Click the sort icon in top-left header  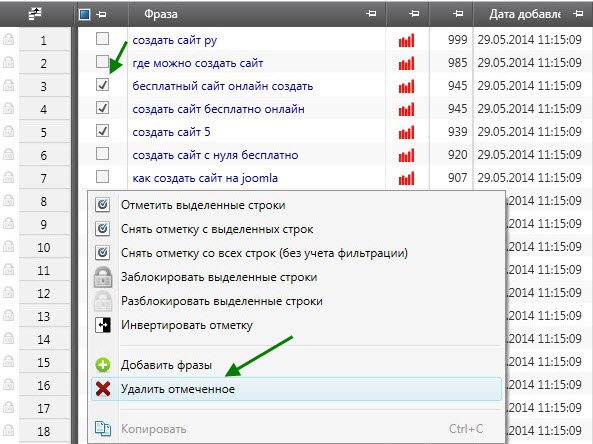(x=35, y=14)
